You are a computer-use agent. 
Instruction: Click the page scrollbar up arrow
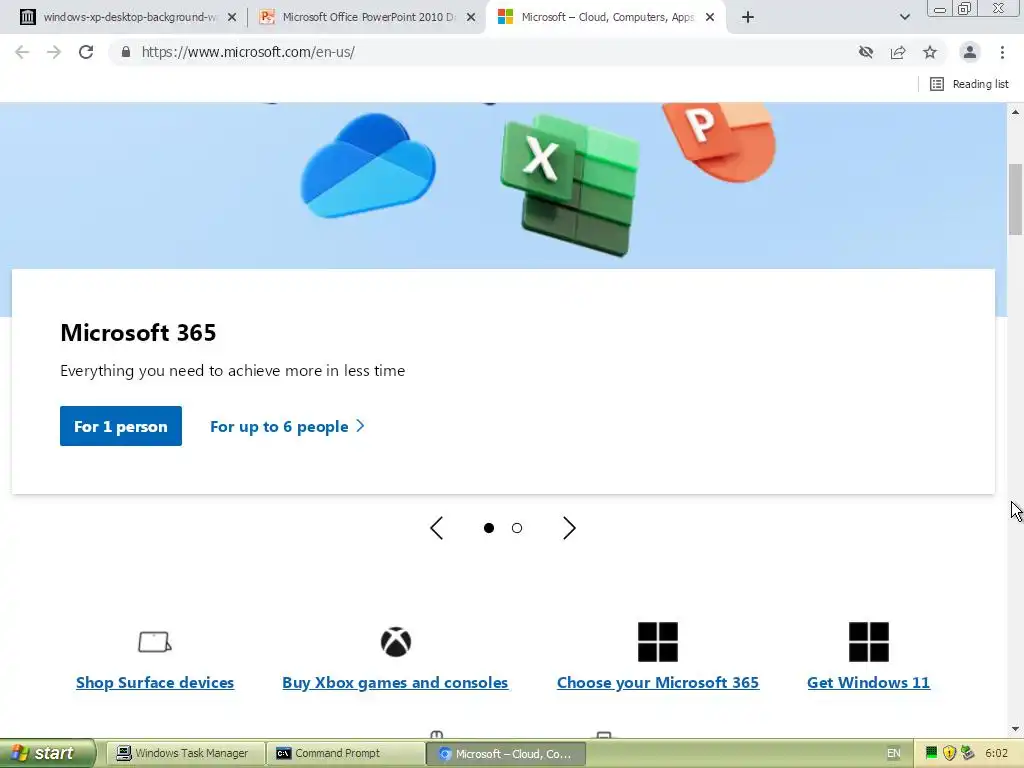click(1016, 112)
